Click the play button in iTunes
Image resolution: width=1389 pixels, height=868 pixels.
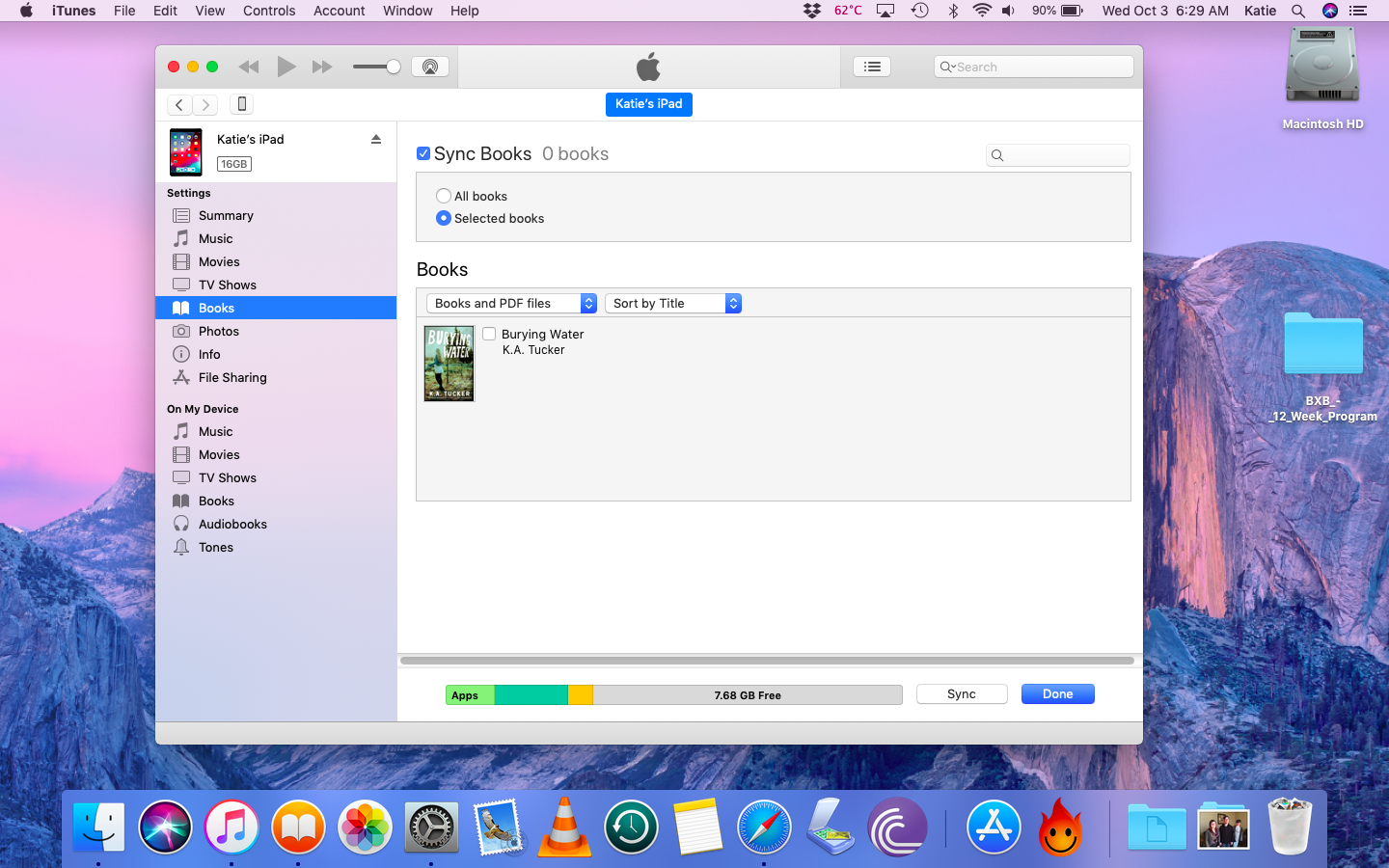[286, 67]
